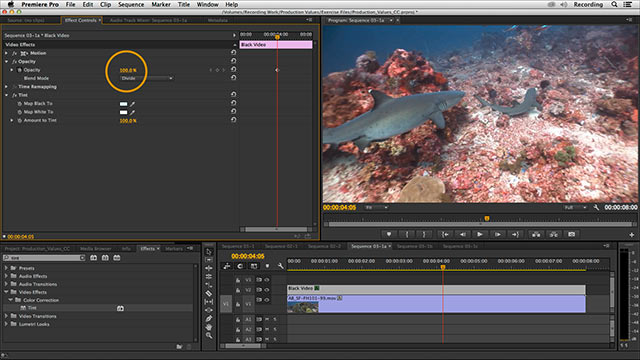Open Program Monitor zoom level Fit dropdown
Screen dimensions: 640x360
376,208
